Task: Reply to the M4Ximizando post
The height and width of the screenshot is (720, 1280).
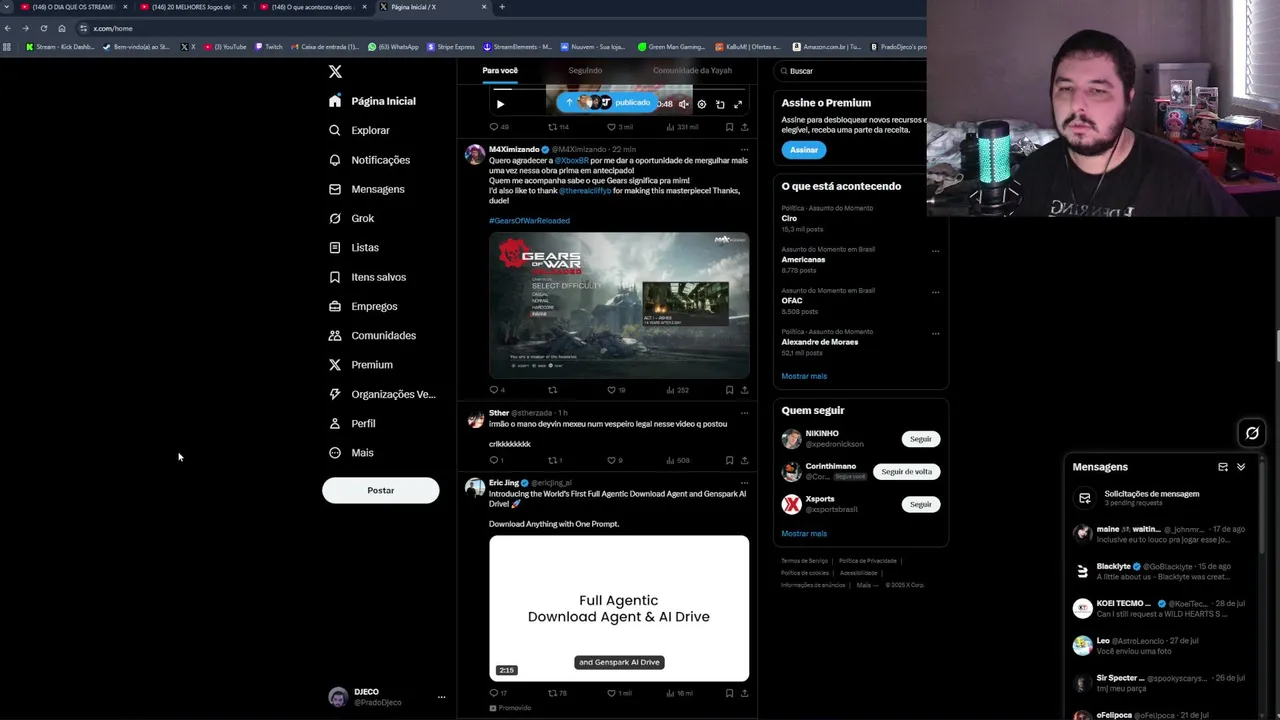Action: pos(493,390)
